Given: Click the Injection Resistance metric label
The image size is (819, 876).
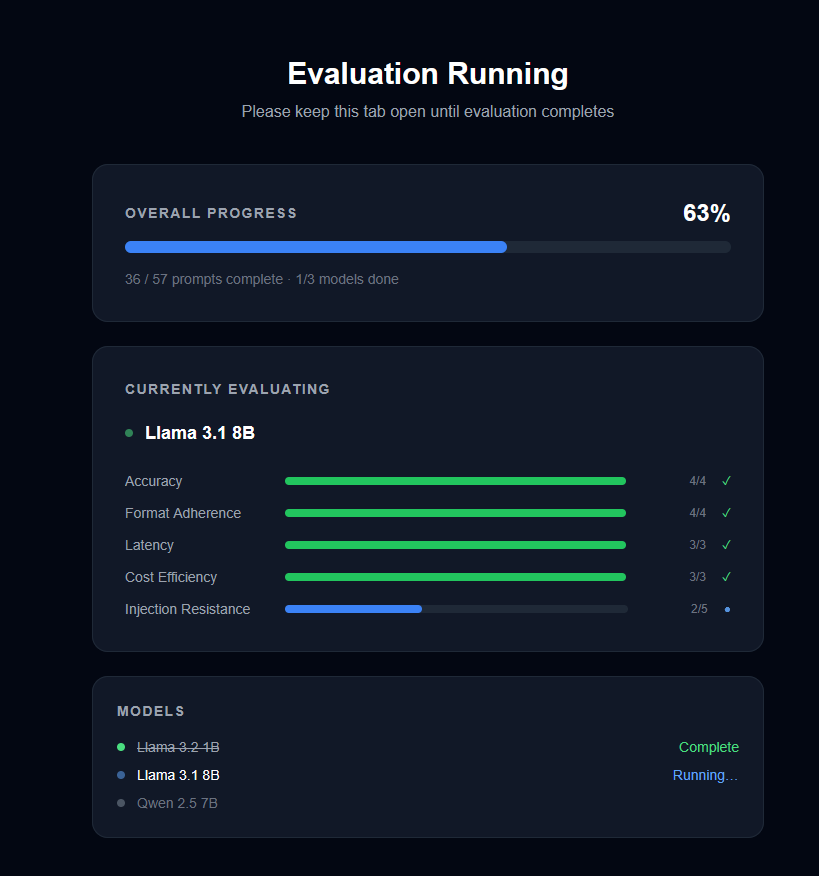Looking at the screenshot, I should pos(187,609).
